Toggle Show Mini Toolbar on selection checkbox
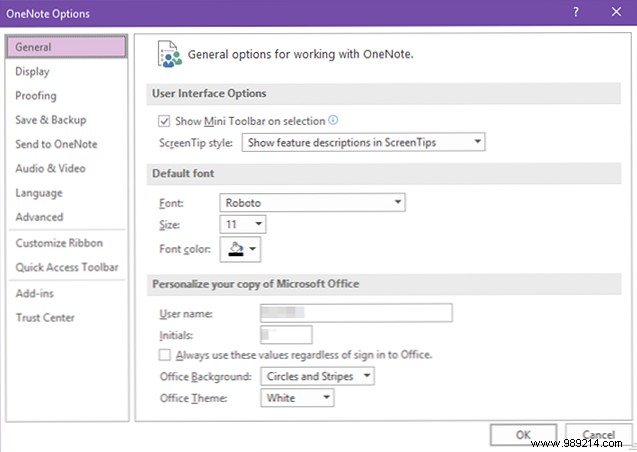Viewport: 637px width, 452px height. 164,121
